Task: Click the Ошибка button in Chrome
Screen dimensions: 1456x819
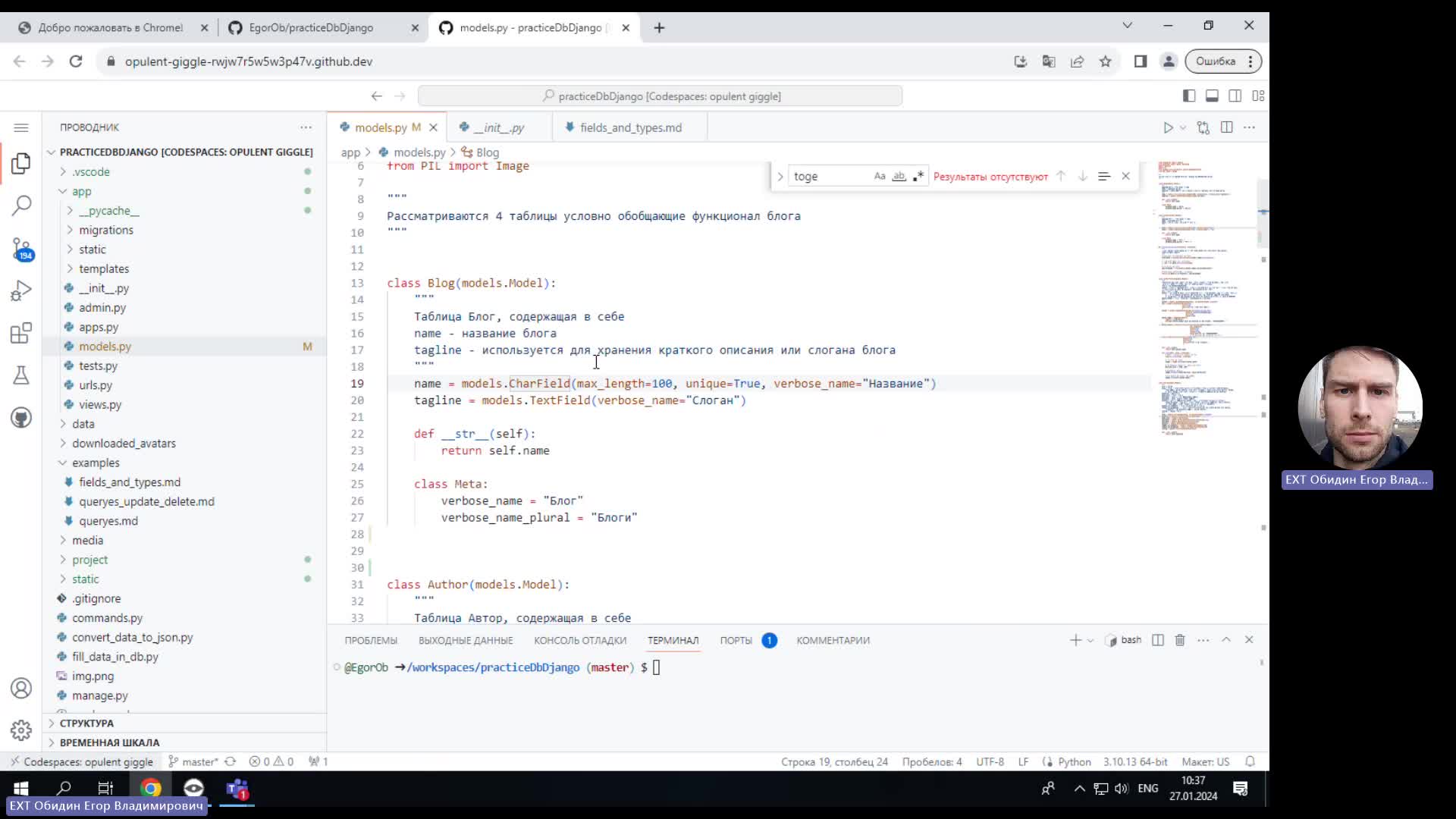Action: [1223, 61]
